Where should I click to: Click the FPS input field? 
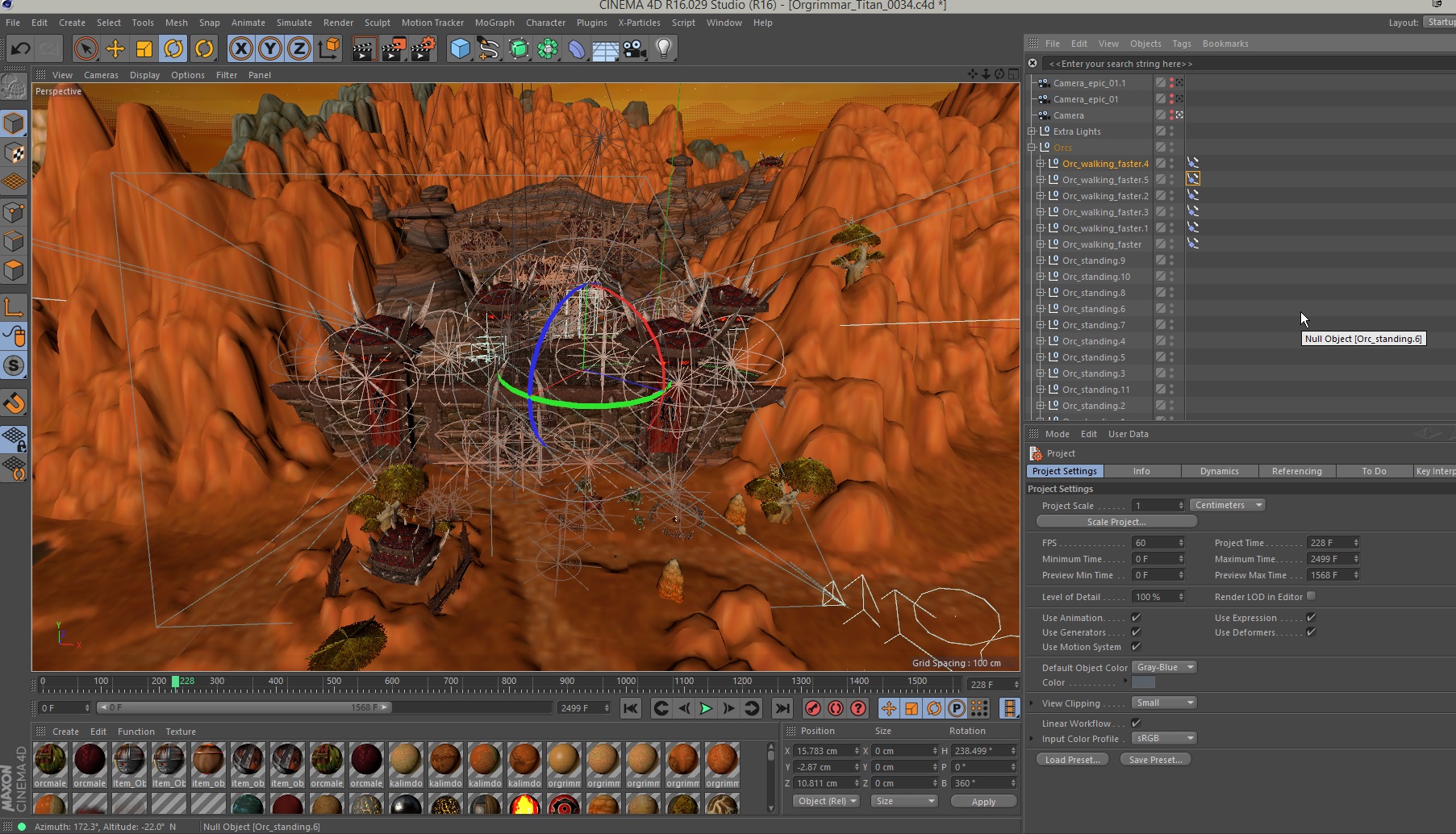tap(1154, 543)
